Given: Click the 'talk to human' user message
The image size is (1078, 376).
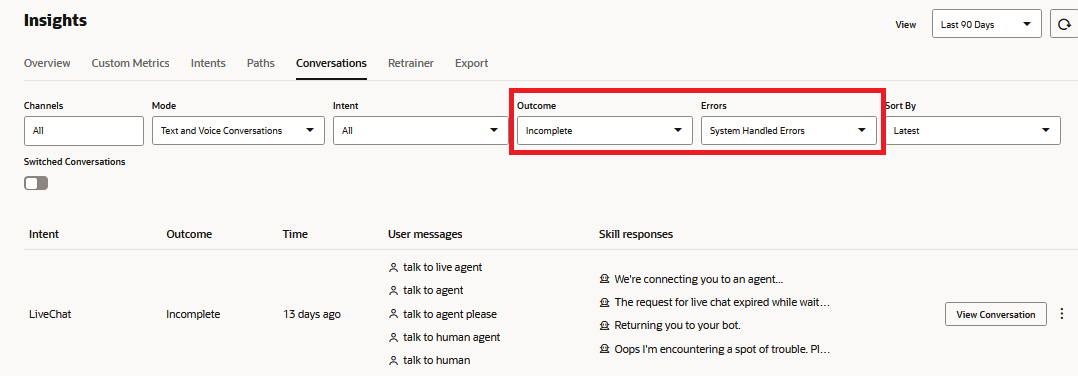Looking at the screenshot, I should pyautogui.click(x=437, y=361).
